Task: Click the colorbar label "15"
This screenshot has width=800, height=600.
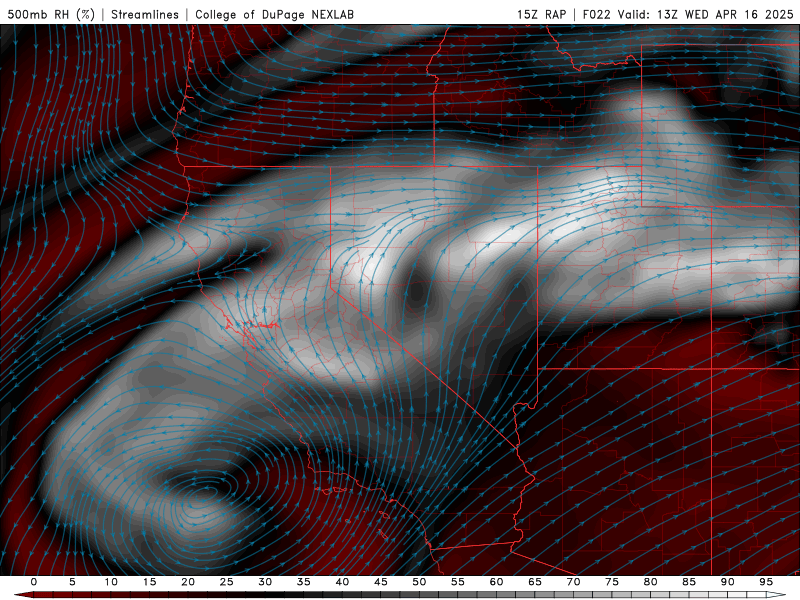Action: point(149,582)
